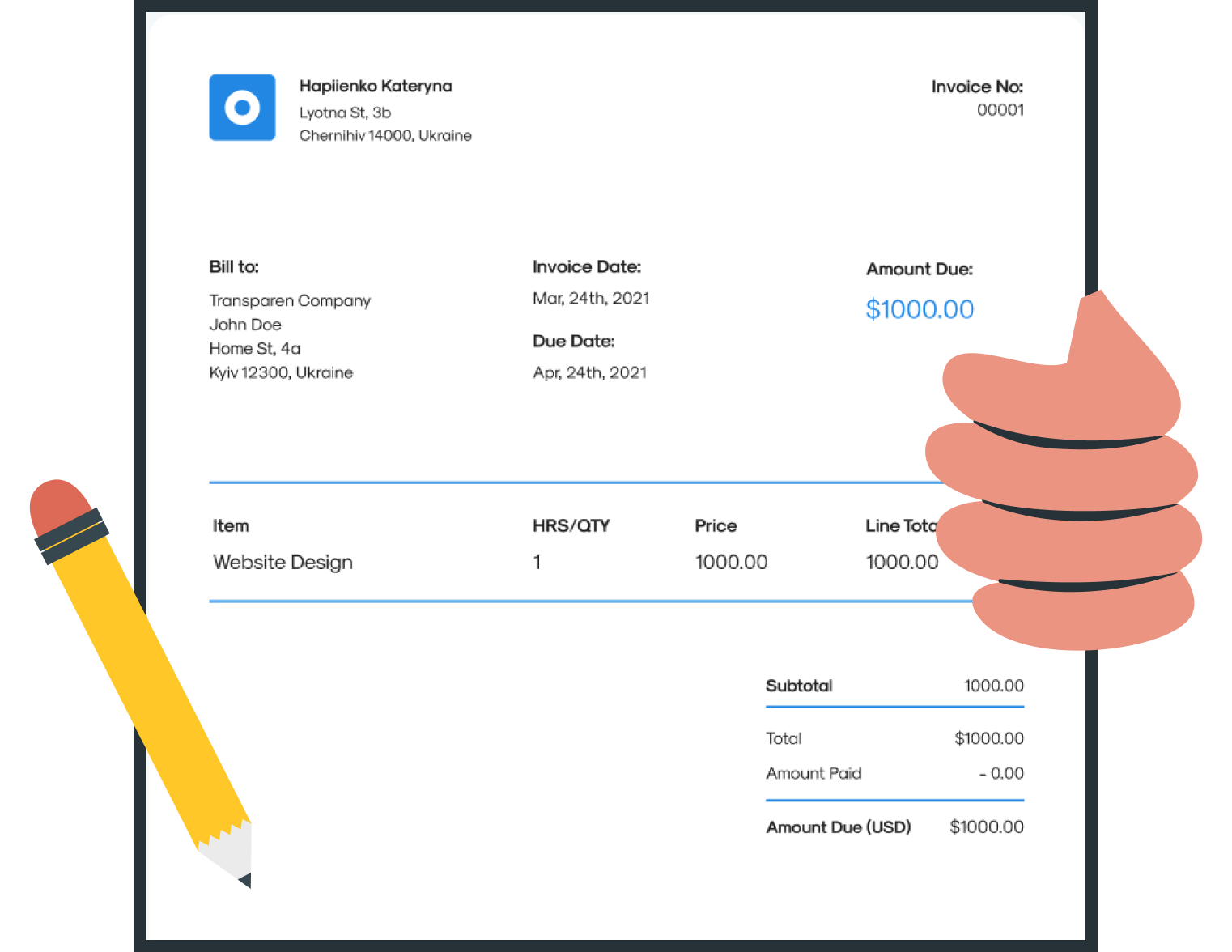Viewport: 1232px width, 952px height.
Task: Select the Due Date Apr, 24th, 2021
Action: tap(589, 372)
